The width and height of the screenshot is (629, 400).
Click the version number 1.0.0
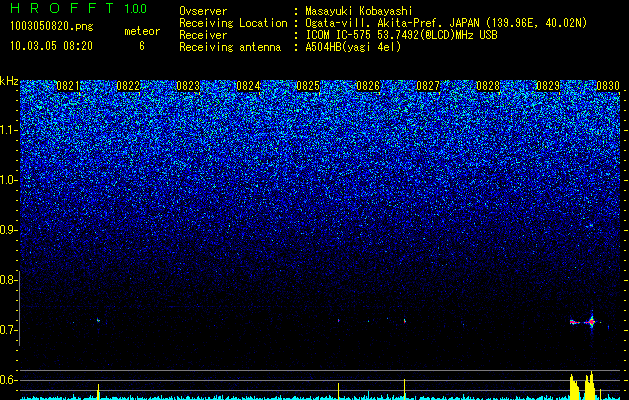136,9
